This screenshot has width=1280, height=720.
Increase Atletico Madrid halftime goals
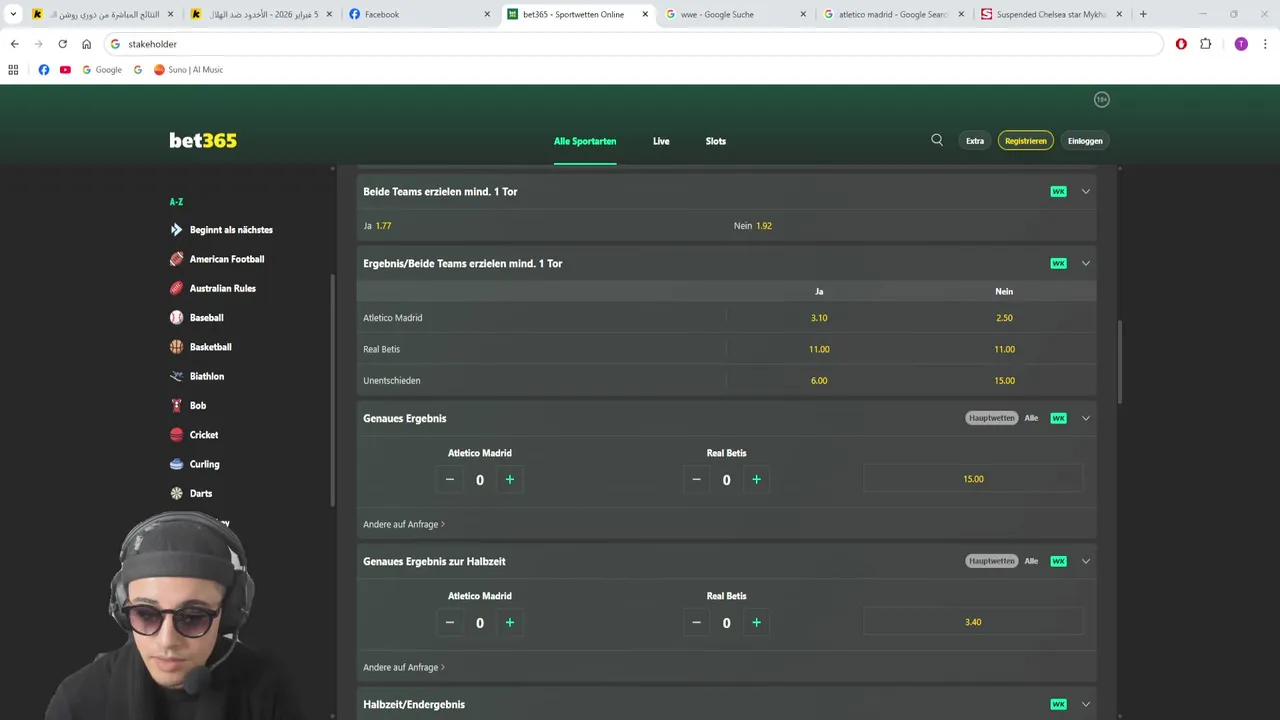(510, 623)
